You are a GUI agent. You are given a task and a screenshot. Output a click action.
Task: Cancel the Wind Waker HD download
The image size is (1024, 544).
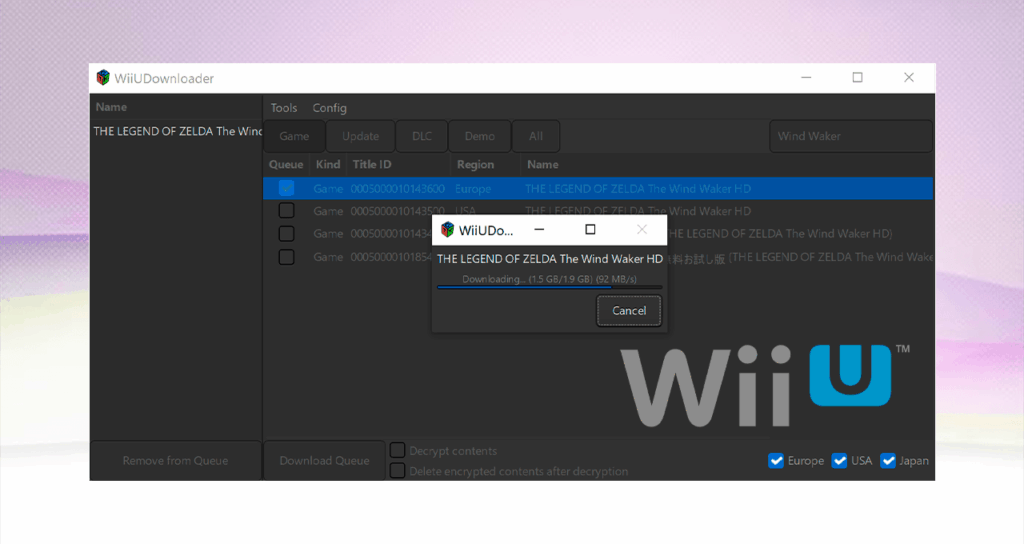click(x=629, y=311)
